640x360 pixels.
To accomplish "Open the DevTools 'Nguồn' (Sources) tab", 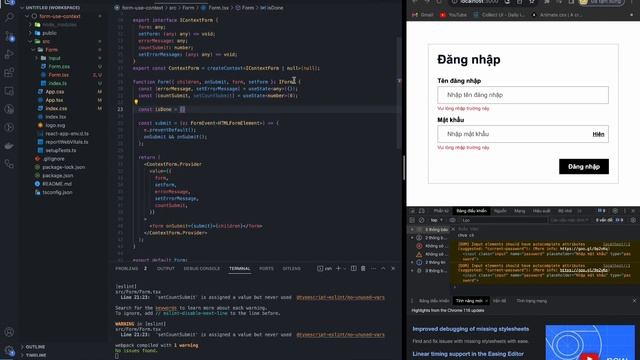I will click(x=500, y=211).
